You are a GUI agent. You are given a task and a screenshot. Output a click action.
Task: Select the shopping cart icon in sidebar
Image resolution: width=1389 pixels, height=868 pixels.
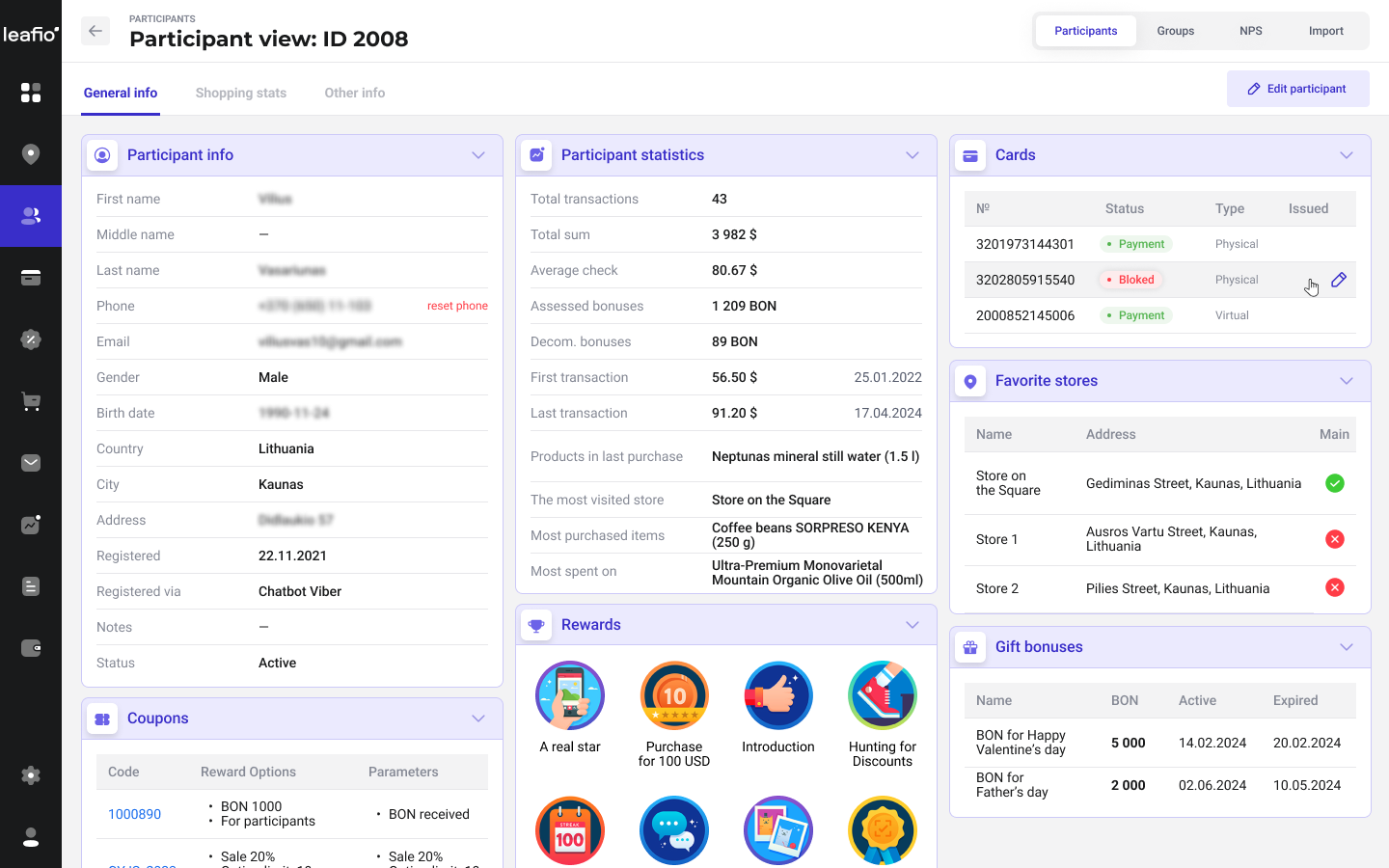[x=31, y=401]
